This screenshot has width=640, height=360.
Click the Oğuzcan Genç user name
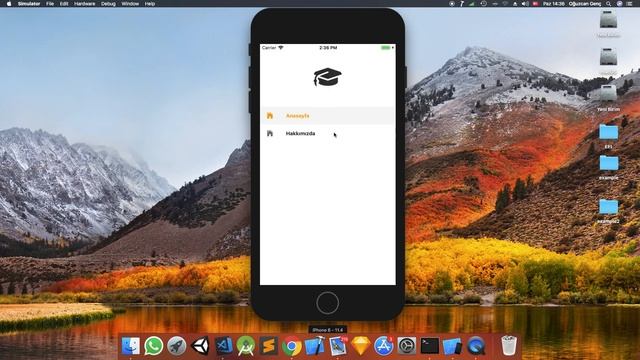[x=585, y=4]
